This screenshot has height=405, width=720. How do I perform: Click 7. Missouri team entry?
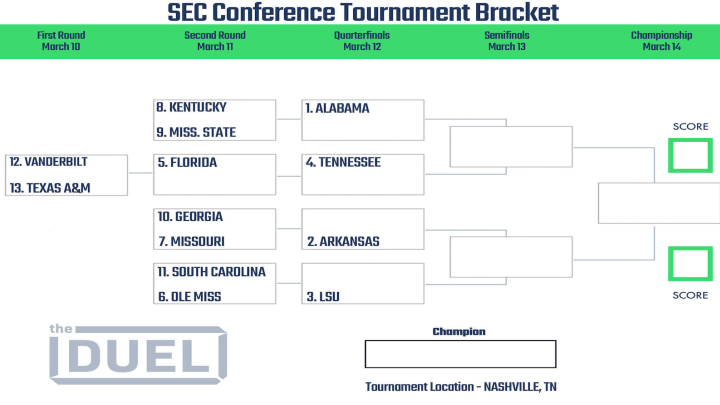click(x=191, y=242)
